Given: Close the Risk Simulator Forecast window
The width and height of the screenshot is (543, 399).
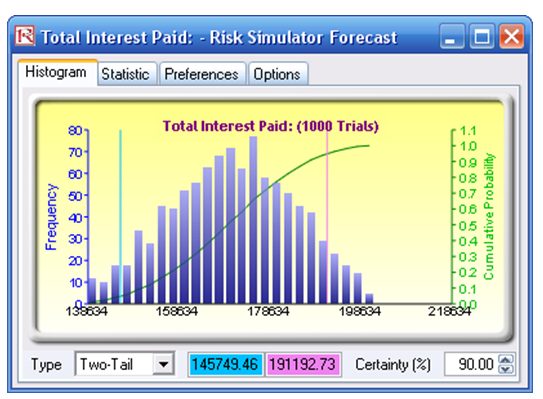Looking at the screenshot, I should (x=511, y=36).
